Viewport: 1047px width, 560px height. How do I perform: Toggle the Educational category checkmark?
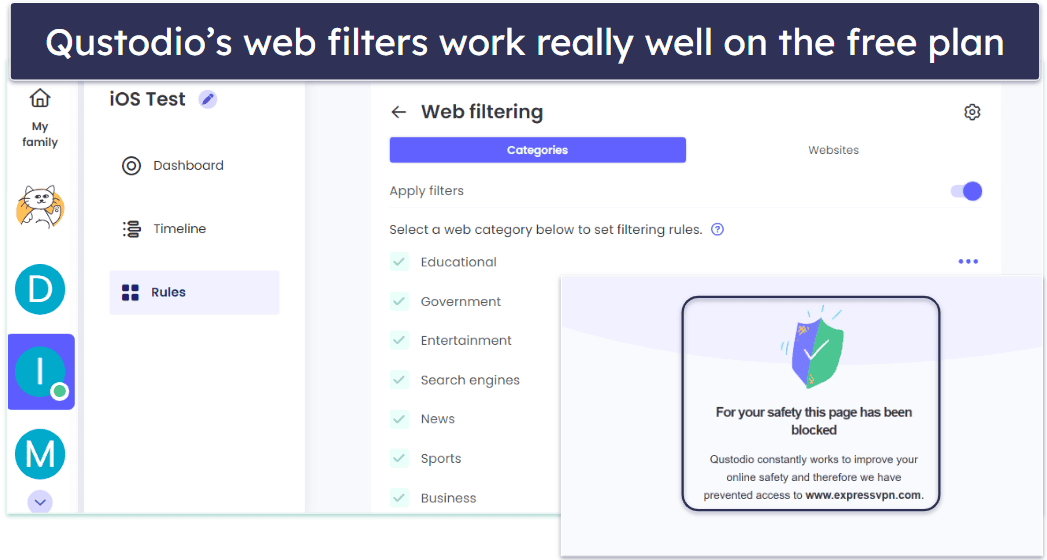(400, 262)
